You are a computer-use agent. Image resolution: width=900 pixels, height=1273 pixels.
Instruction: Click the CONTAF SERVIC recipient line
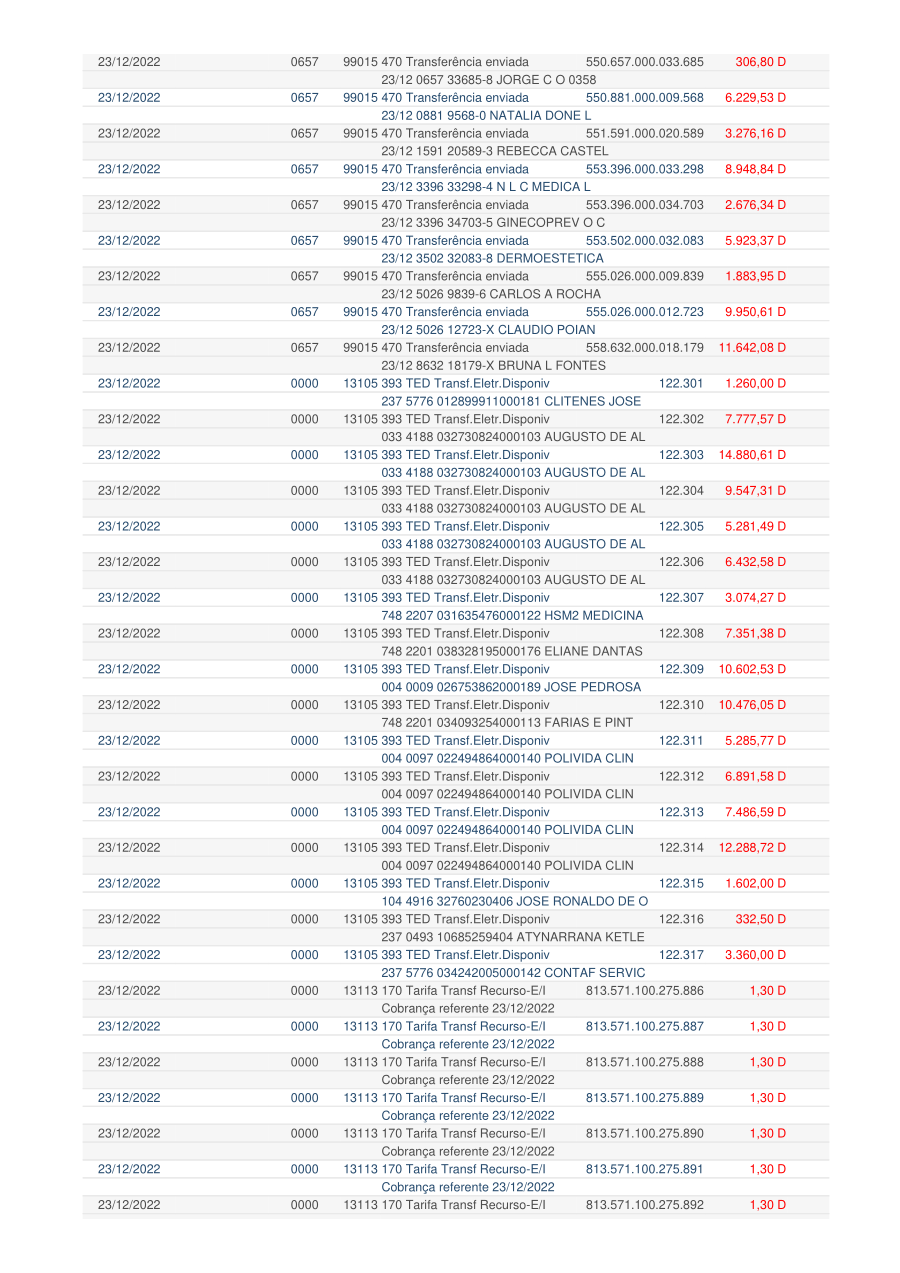coord(513,973)
